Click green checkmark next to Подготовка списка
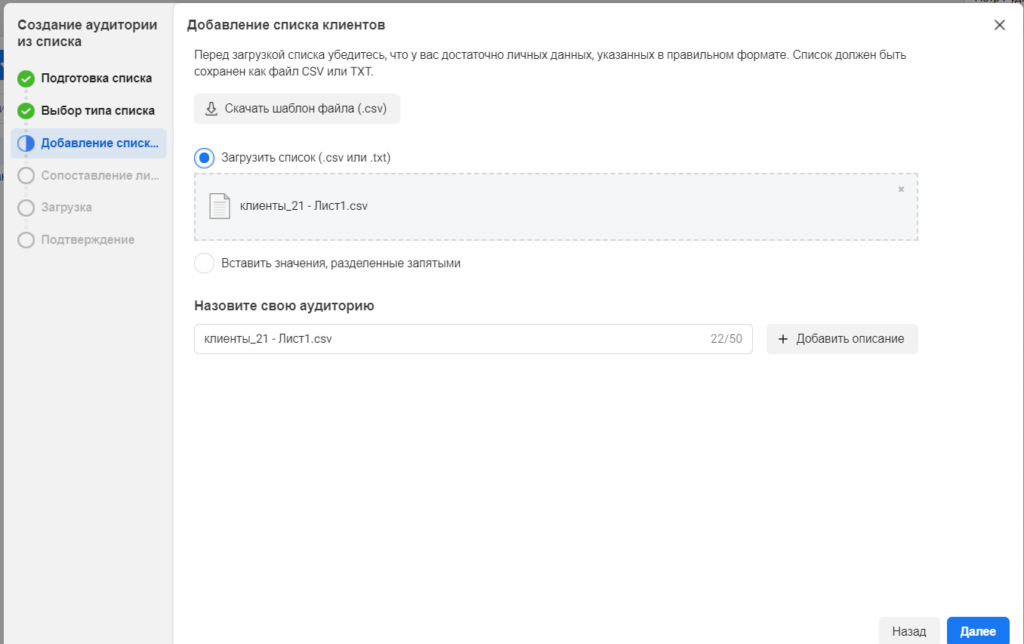 pyautogui.click(x=26, y=78)
